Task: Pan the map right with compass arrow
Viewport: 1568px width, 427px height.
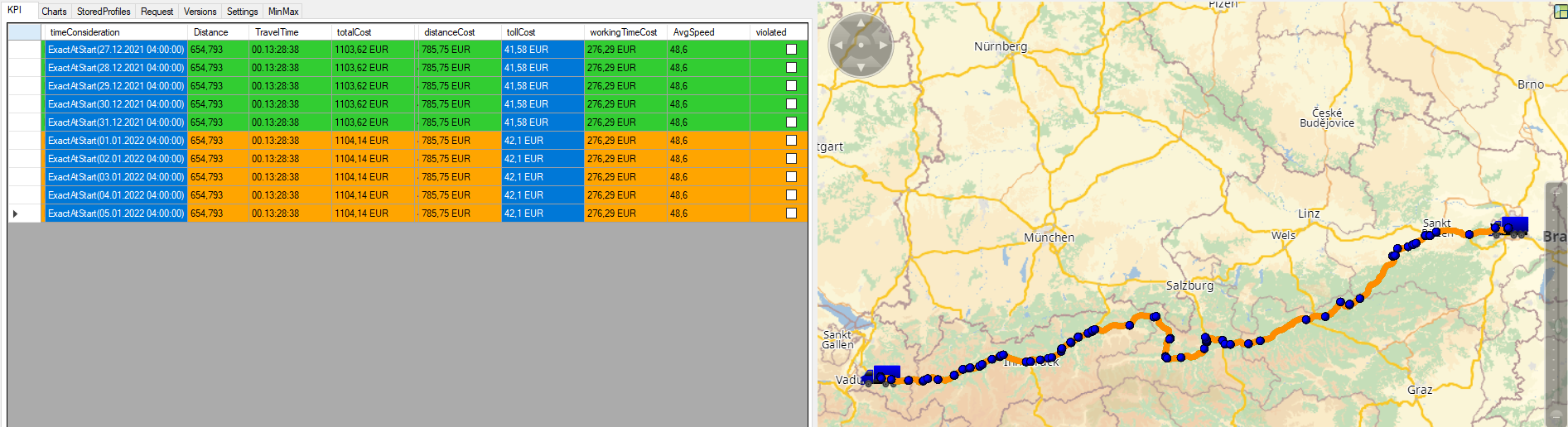Action: pos(883,45)
